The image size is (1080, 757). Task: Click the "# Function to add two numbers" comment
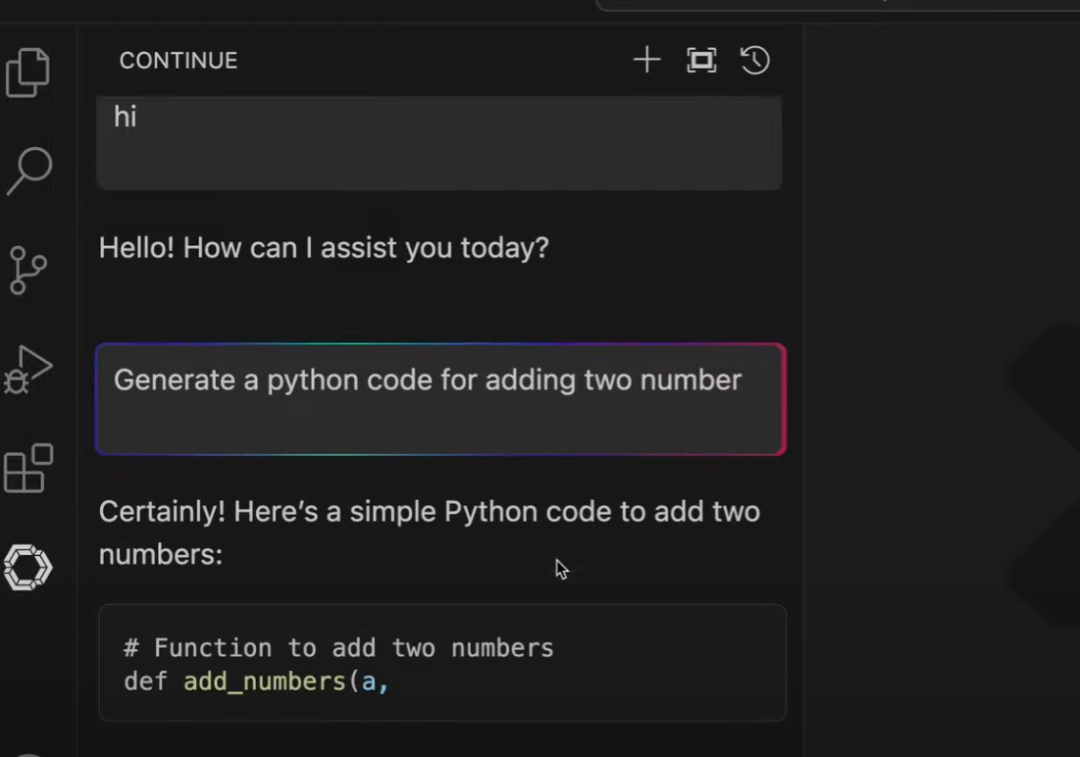[x=338, y=648]
